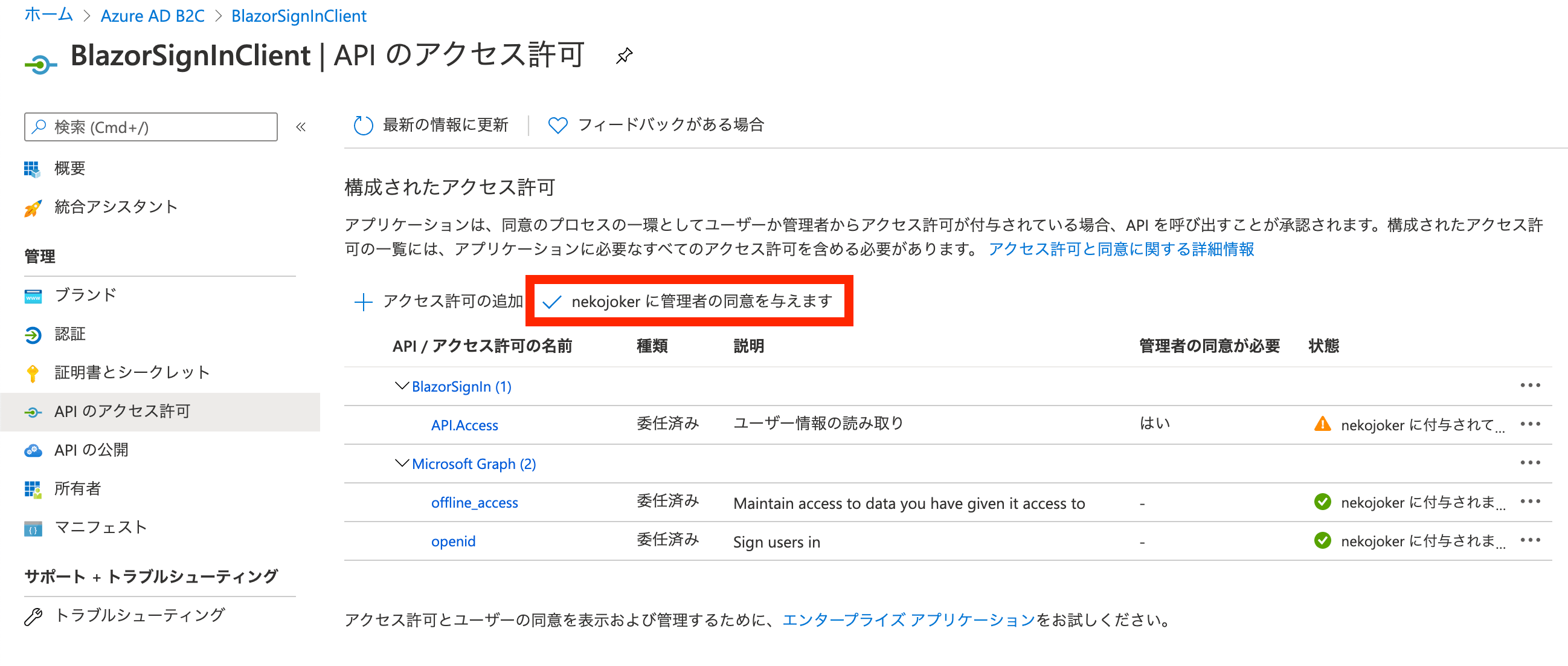1568x666 pixels.
Task: Click the BlazorSignInClient app icon by title
Action: tap(40, 64)
